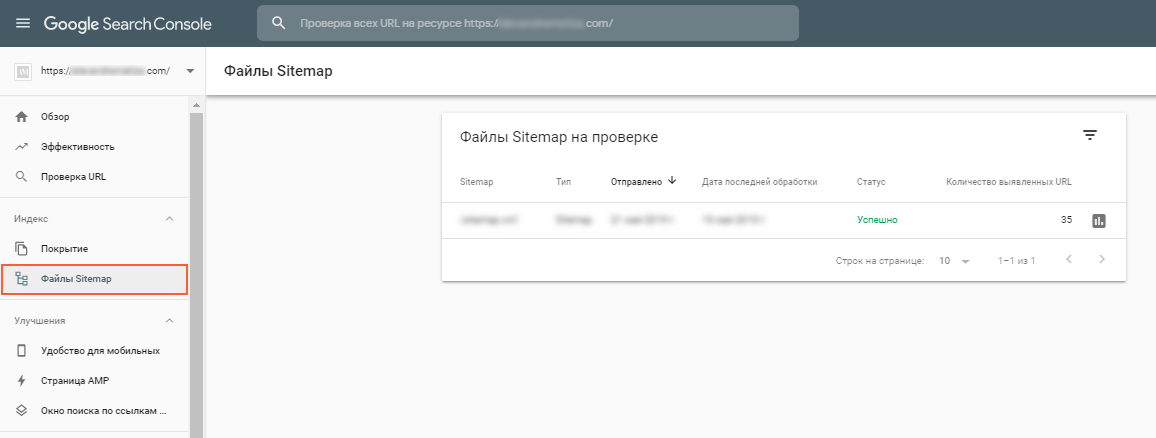Click the search magnifier icon in URL bar
Image resolution: width=1156 pixels, height=438 pixels.
tap(279, 23)
